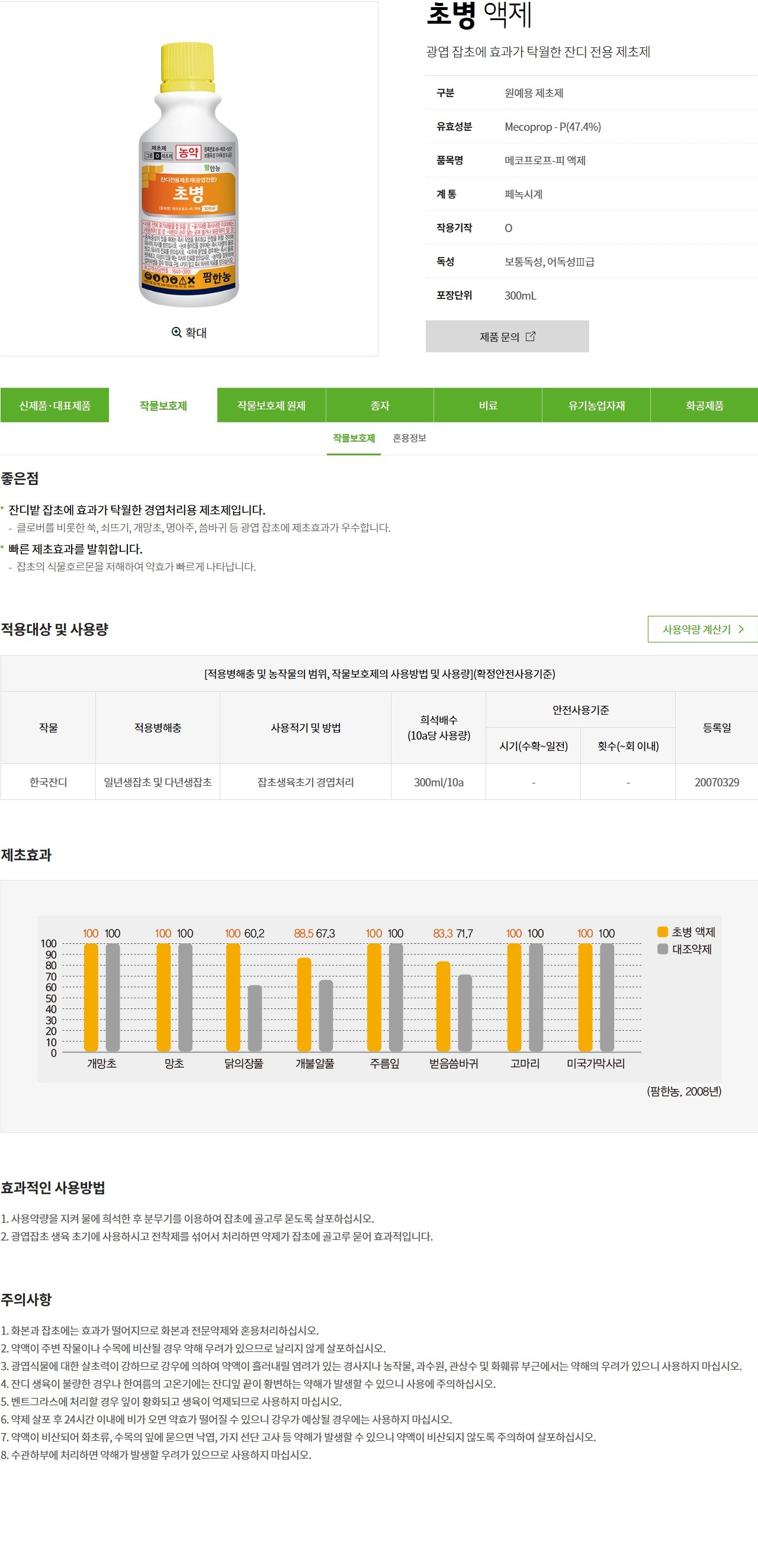758x1568 pixels.
Task: Click the 확대 enlarge link
Action: click(189, 332)
